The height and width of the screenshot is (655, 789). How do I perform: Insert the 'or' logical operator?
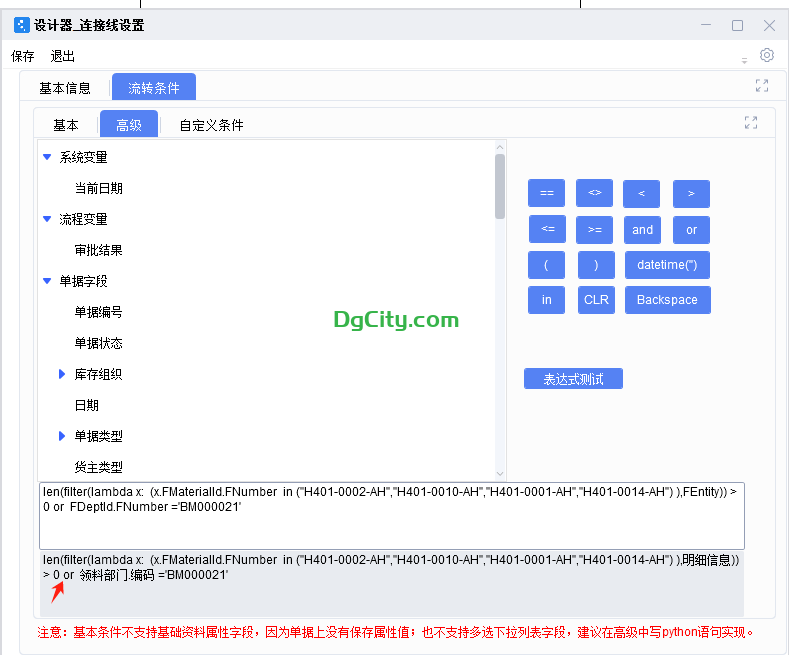[691, 230]
